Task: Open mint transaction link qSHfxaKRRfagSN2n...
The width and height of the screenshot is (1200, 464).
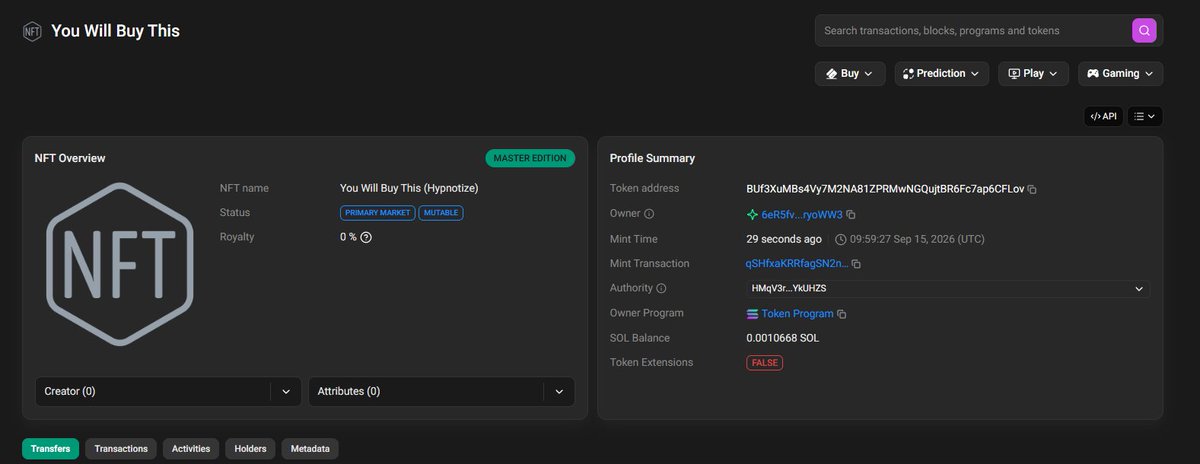Action: tap(797, 264)
